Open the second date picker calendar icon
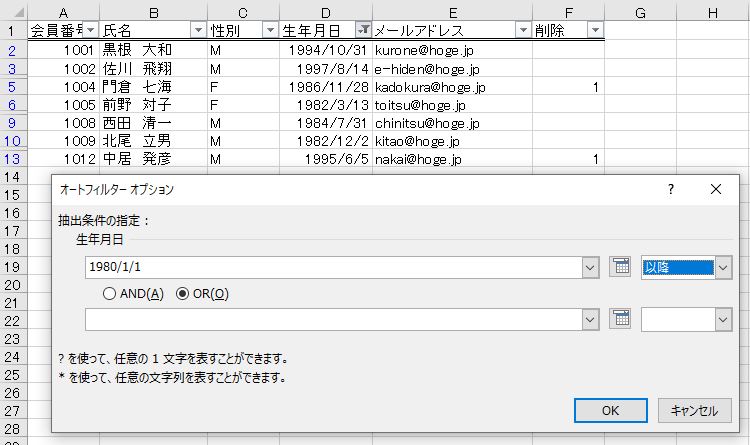The image size is (750, 445). [x=620, y=319]
